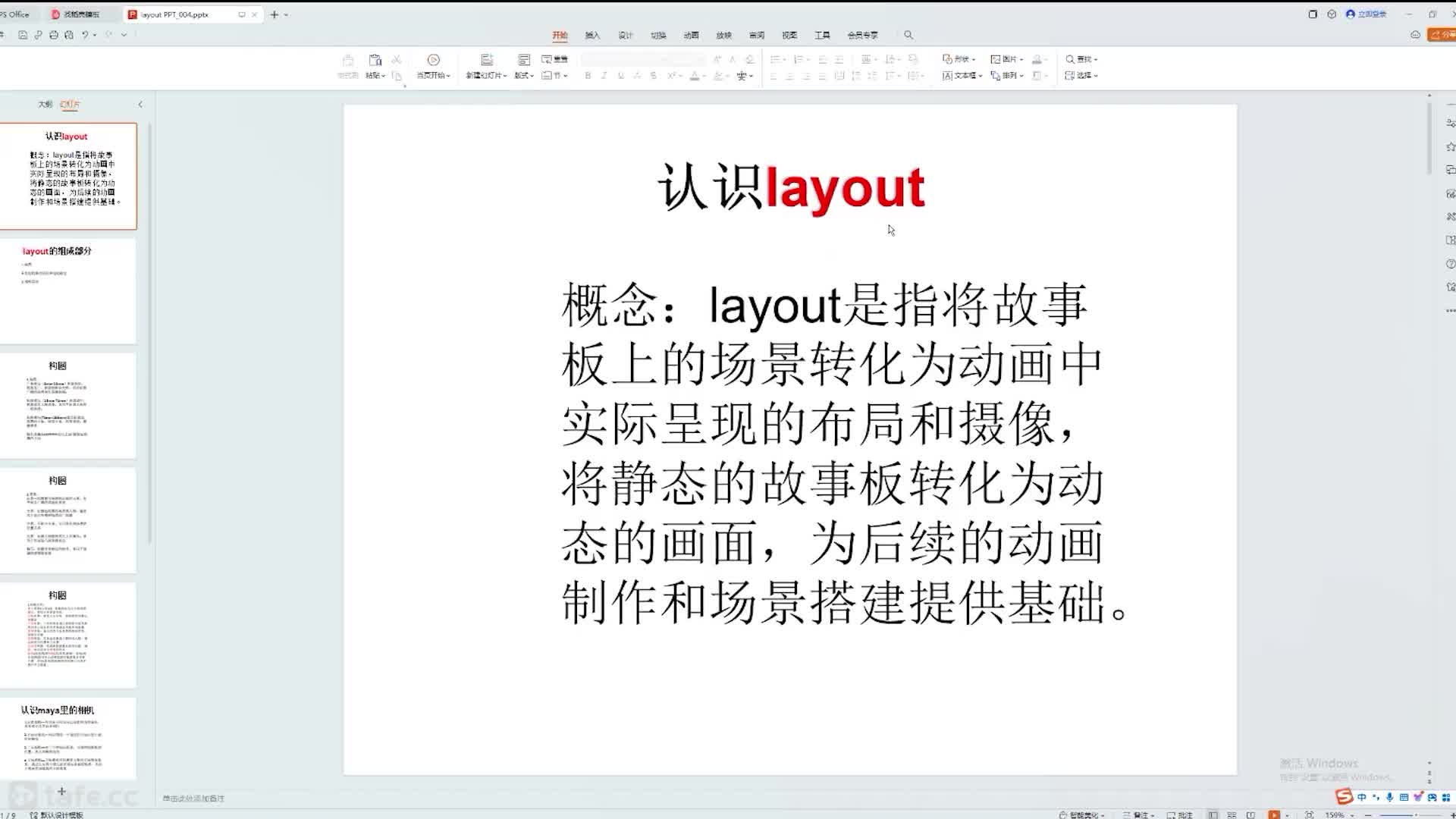1456x819 pixels.
Task: Click the Paste clipboard icon
Action: [x=375, y=60]
